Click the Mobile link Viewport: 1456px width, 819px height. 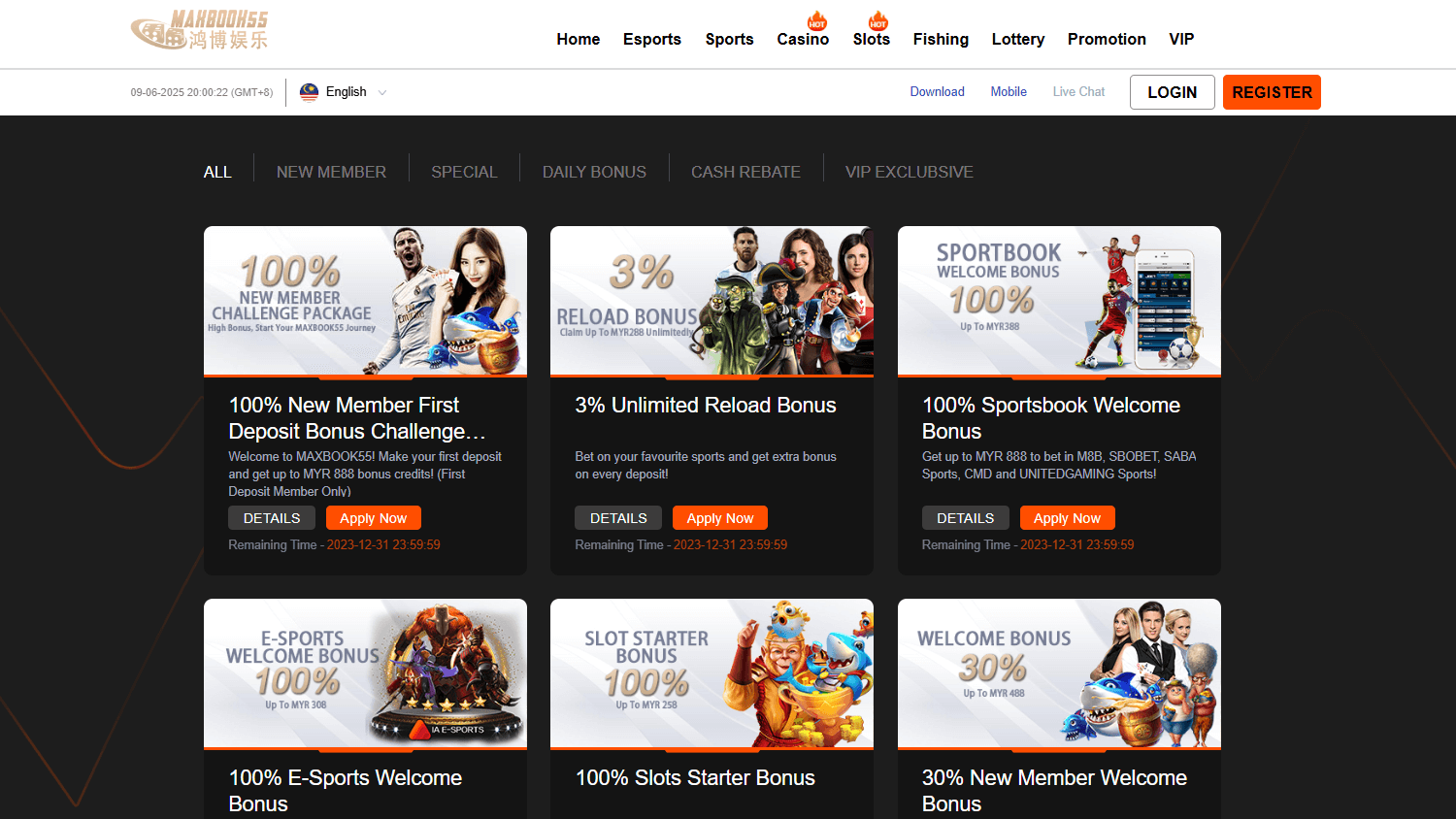coord(1009,91)
